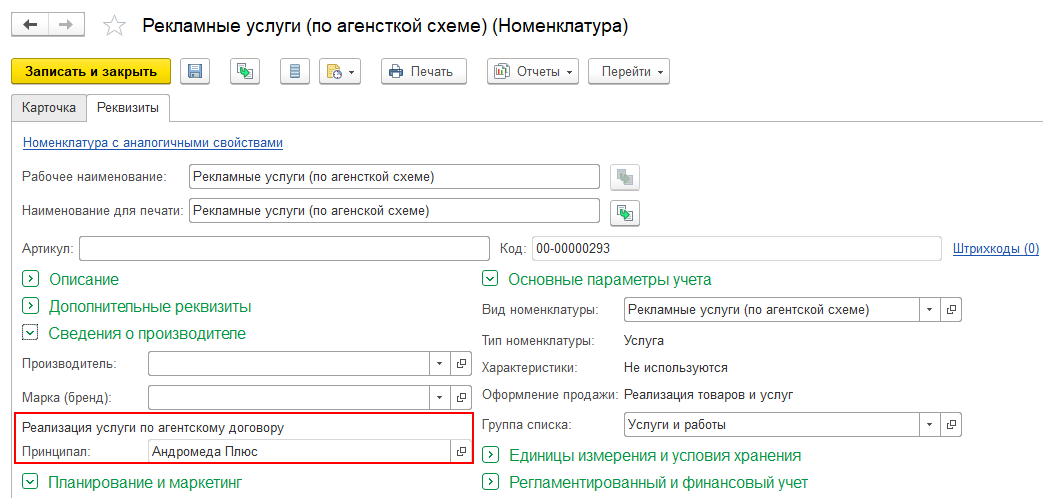
Task: Switch to the Карточка tab
Action: coord(48,107)
